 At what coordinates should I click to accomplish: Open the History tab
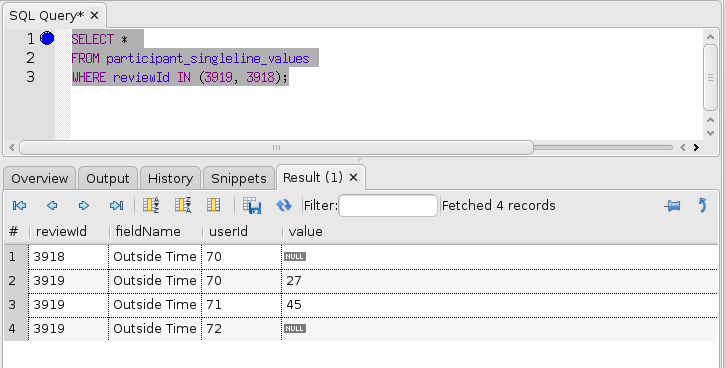(x=170, y=178)
